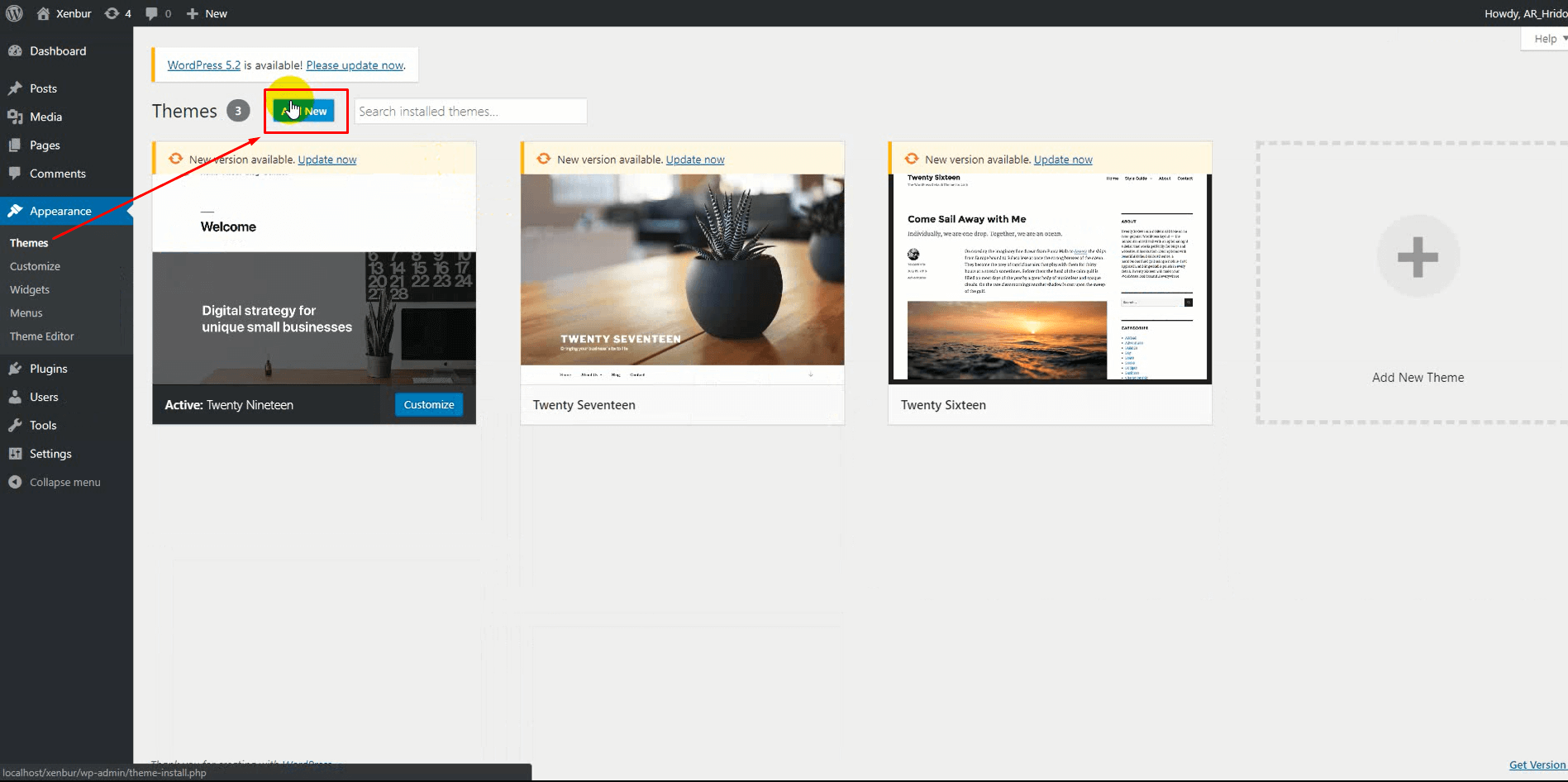Click the WordPress logo icon
Viewport: 1568px width, 782px height.
click(14, 13)
